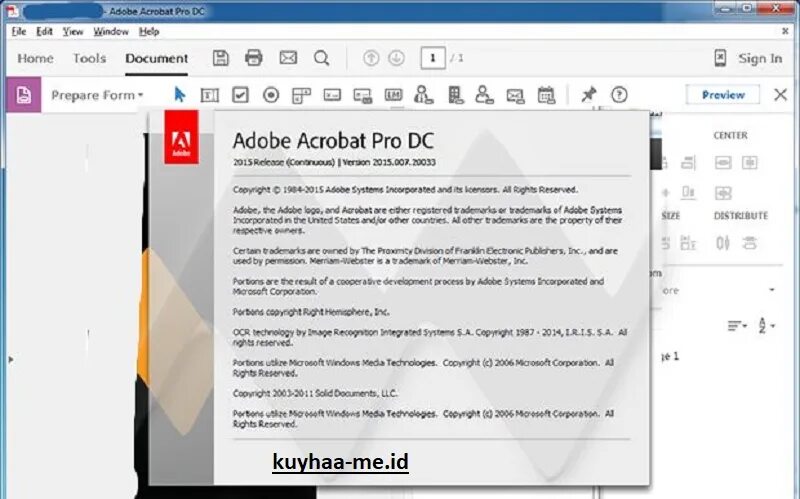Switch to the Tools tab

89,58
